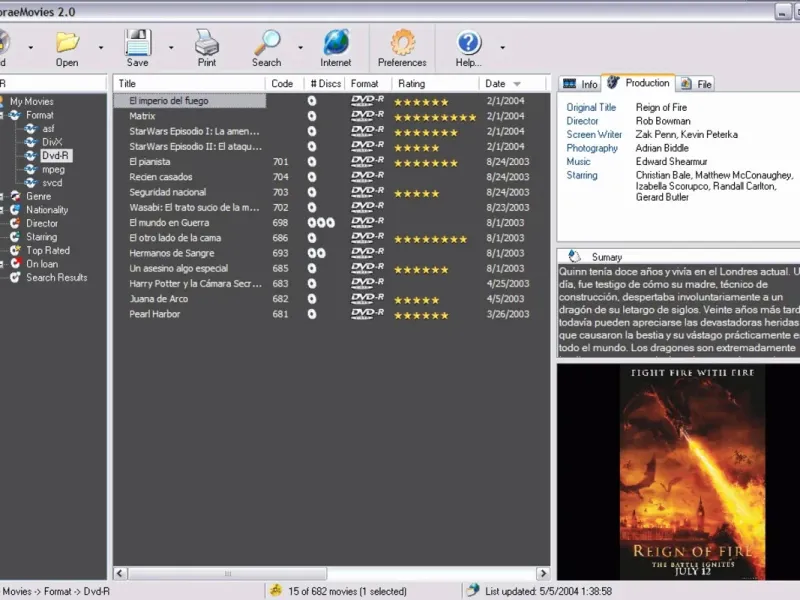Select the movie El imperio del fuego
Image resolution: width=800 pixels, height=600 pixels.
click(x=169, y=101)
